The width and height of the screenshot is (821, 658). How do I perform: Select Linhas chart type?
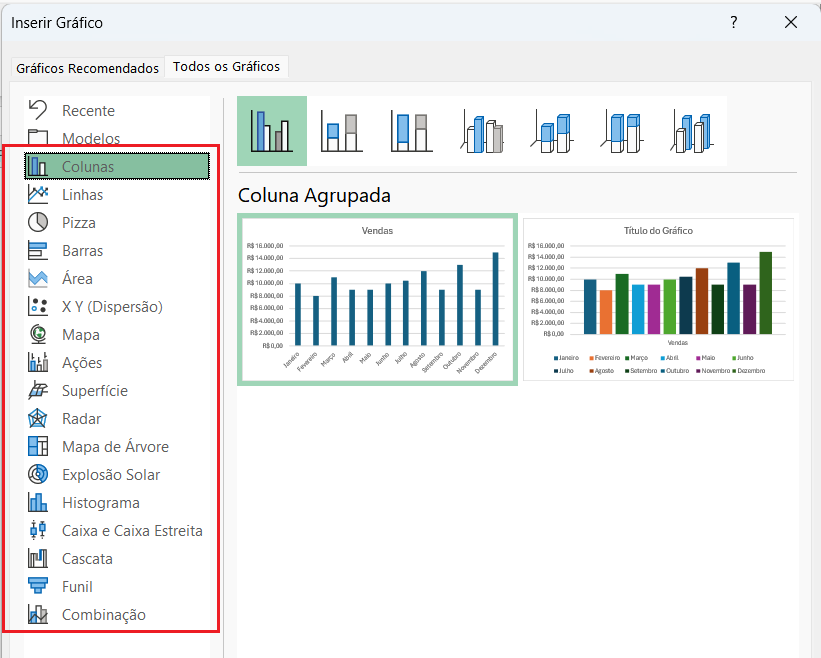tap(82, 195)
